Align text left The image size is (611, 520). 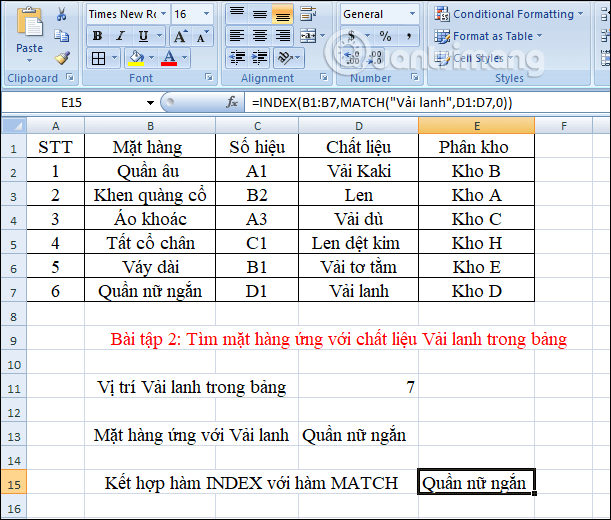(237, 36)
